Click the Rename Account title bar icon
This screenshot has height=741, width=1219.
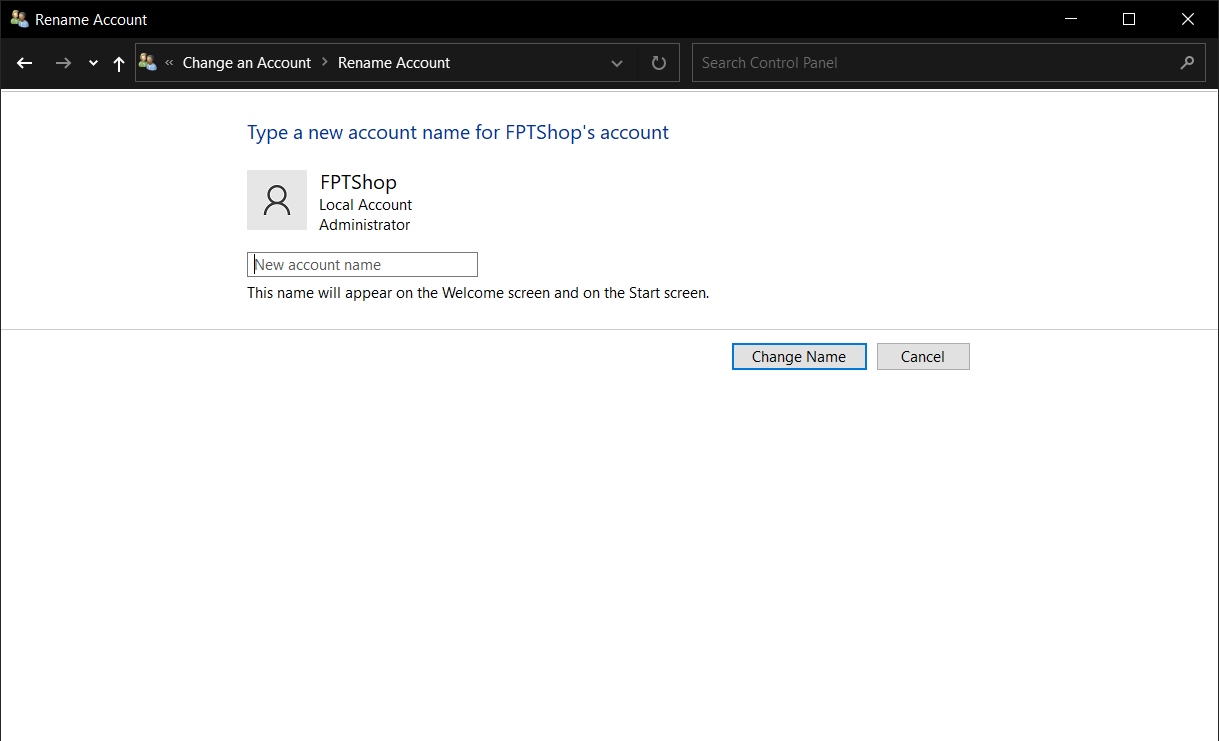click(19, 19)
